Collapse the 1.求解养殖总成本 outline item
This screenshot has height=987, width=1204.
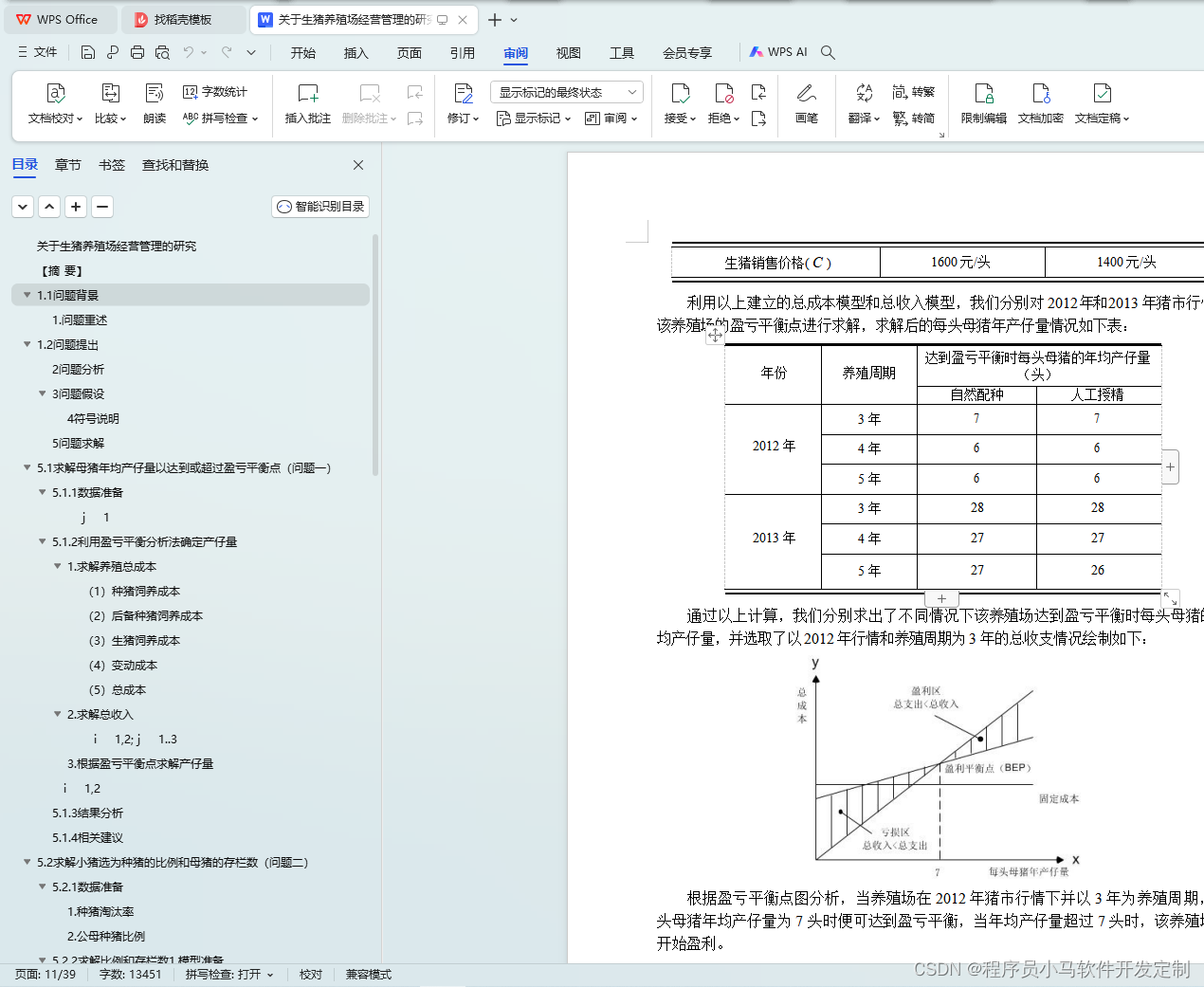pyautogui.click(x=58, y=566)
